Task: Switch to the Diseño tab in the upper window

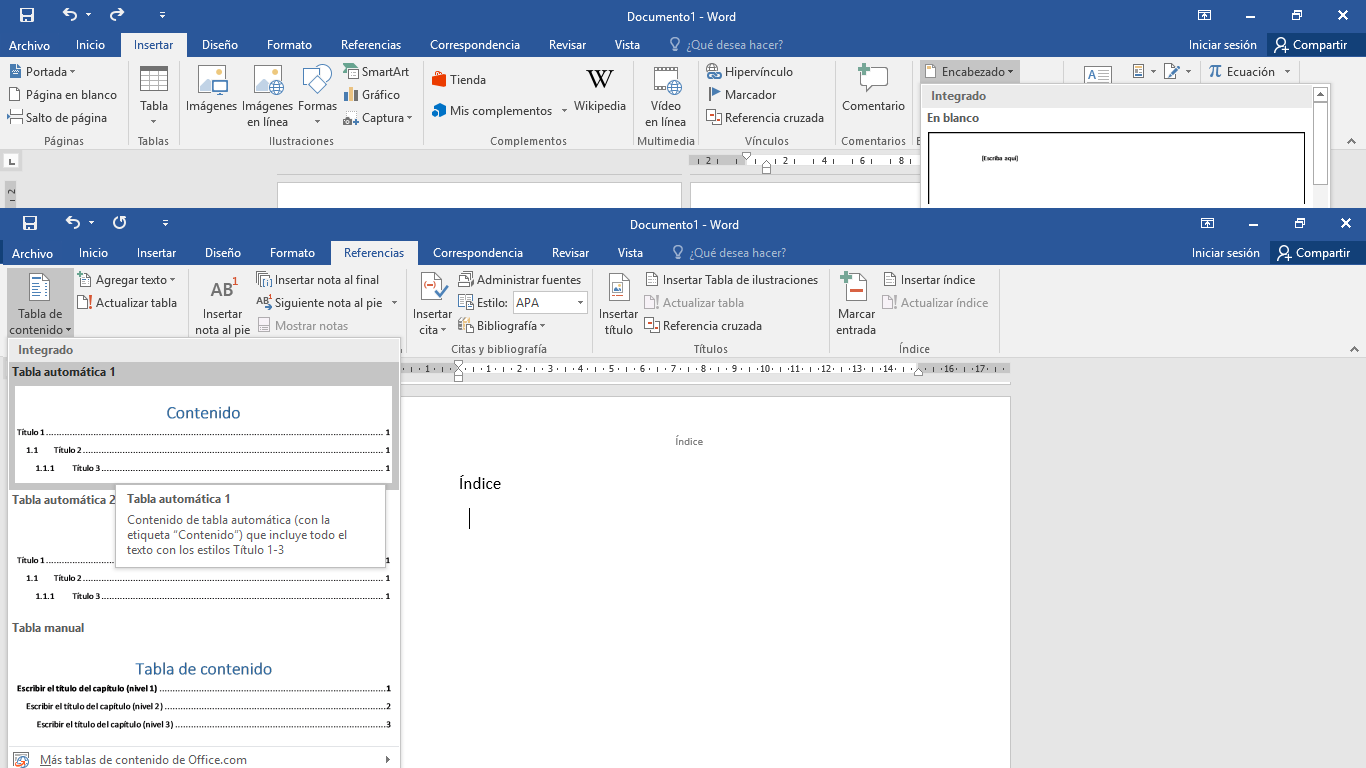Action: [220, 45]
